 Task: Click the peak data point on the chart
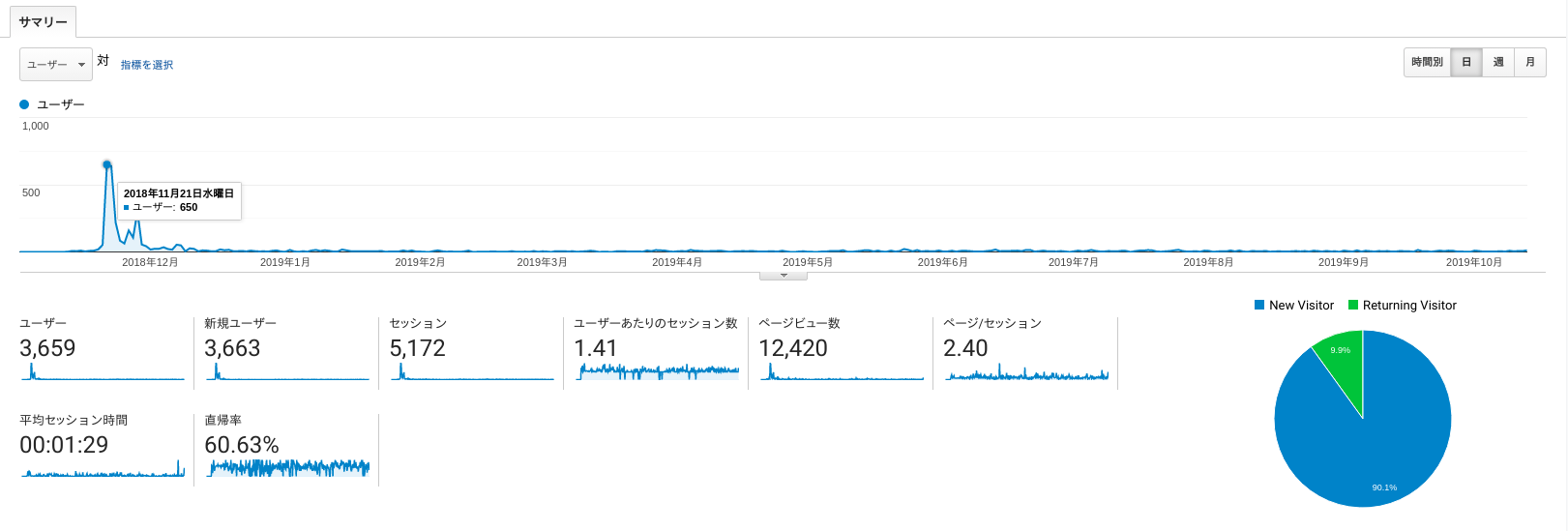(106, 164)
